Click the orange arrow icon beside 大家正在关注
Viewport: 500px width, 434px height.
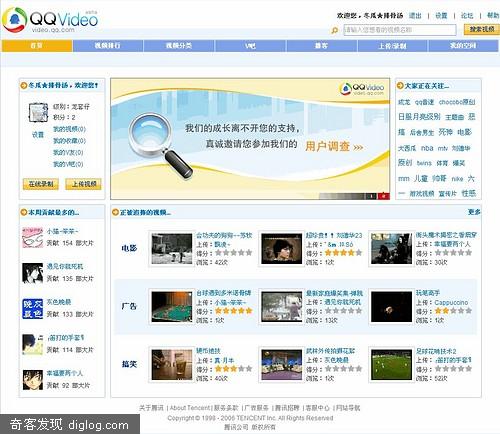pyautogui.click(x=400, y=86)
